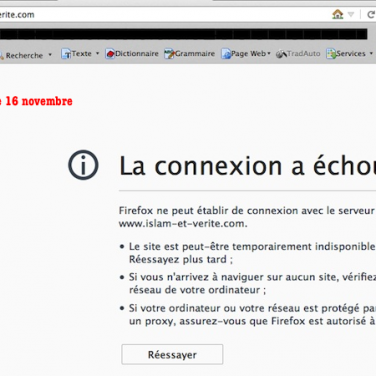Expand the Texte dropdown arrow

pyautogui.click(x=97, y=53)
